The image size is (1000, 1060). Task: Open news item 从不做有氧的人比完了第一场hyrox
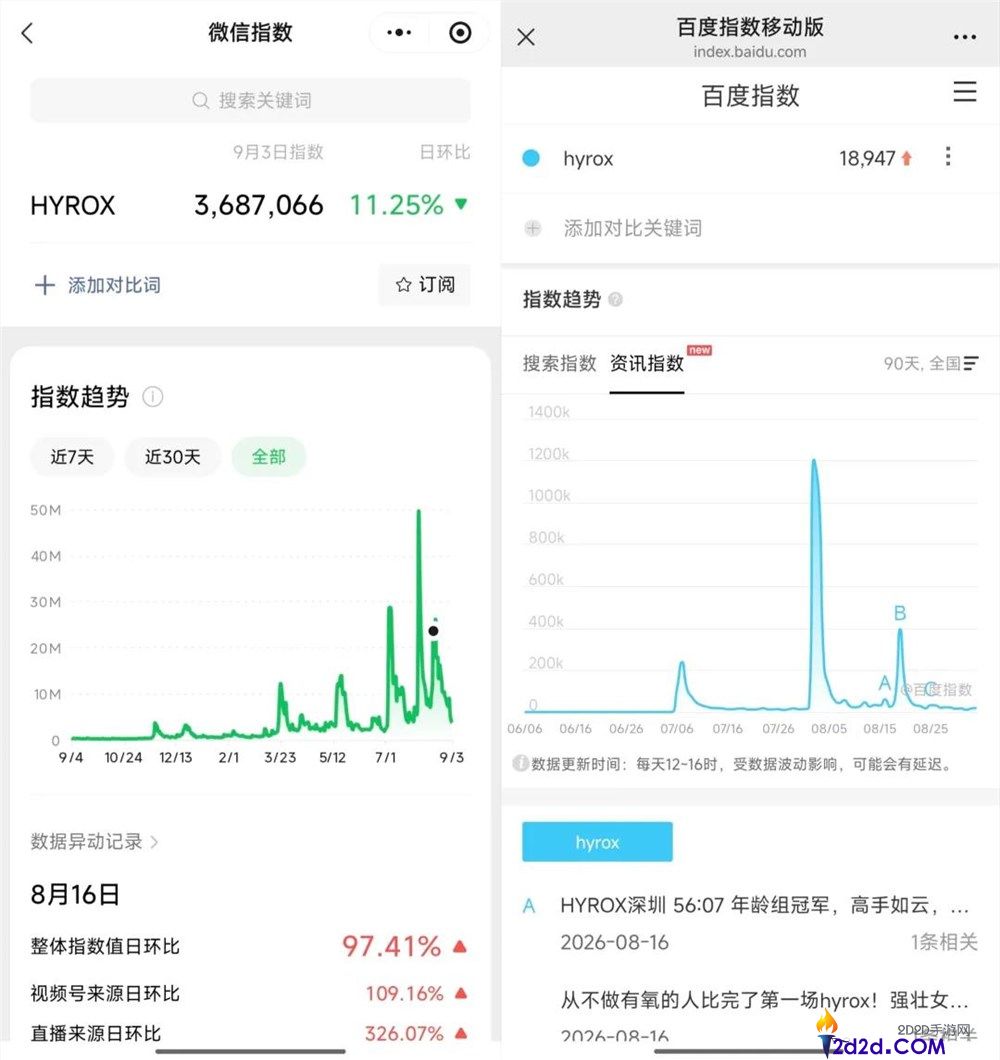(764, 1000)
